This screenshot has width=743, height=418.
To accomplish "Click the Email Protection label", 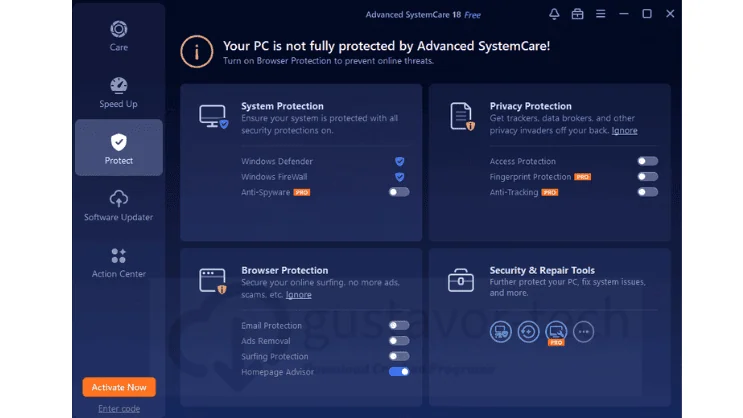I will tap(271, 326).
